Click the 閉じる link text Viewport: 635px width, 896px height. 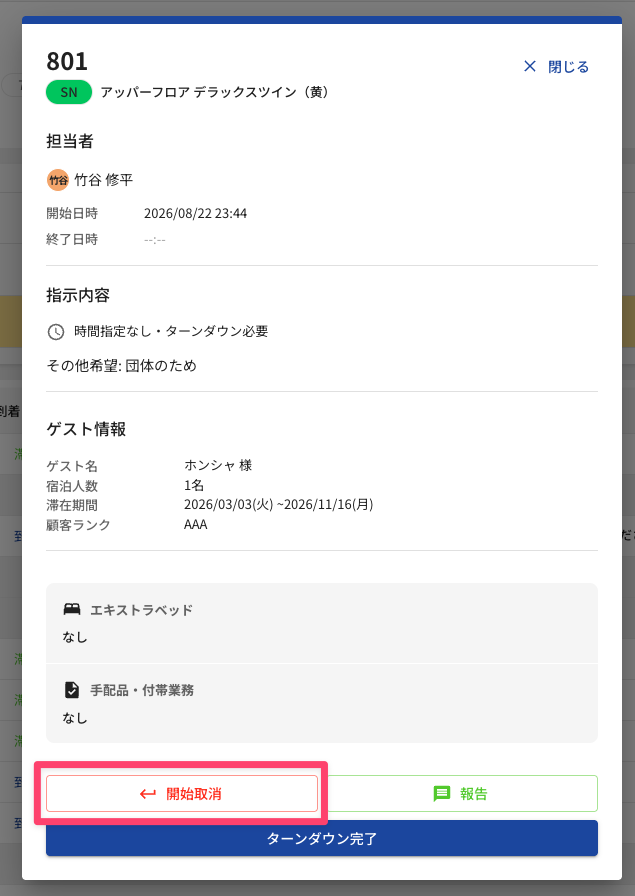coord(568,67)
